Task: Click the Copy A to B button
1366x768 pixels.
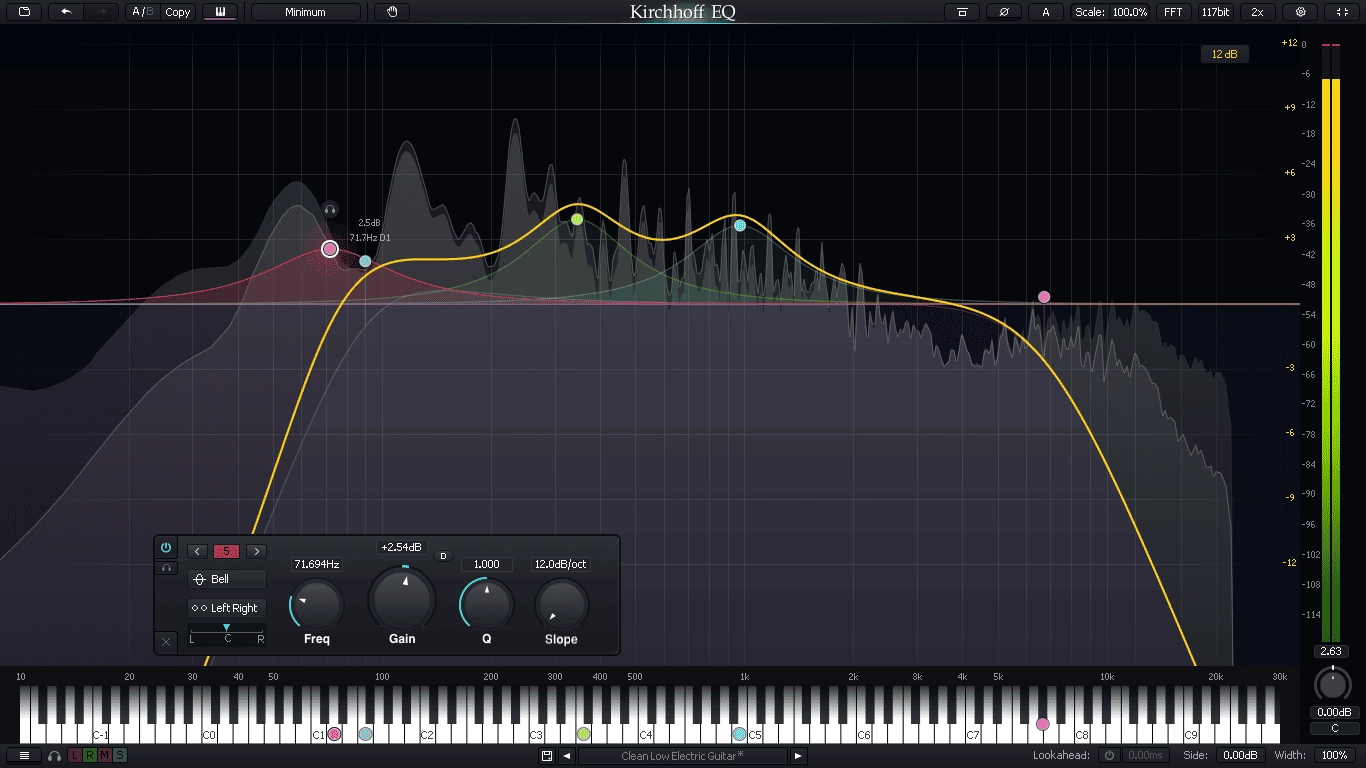Action: coord(177,12)
